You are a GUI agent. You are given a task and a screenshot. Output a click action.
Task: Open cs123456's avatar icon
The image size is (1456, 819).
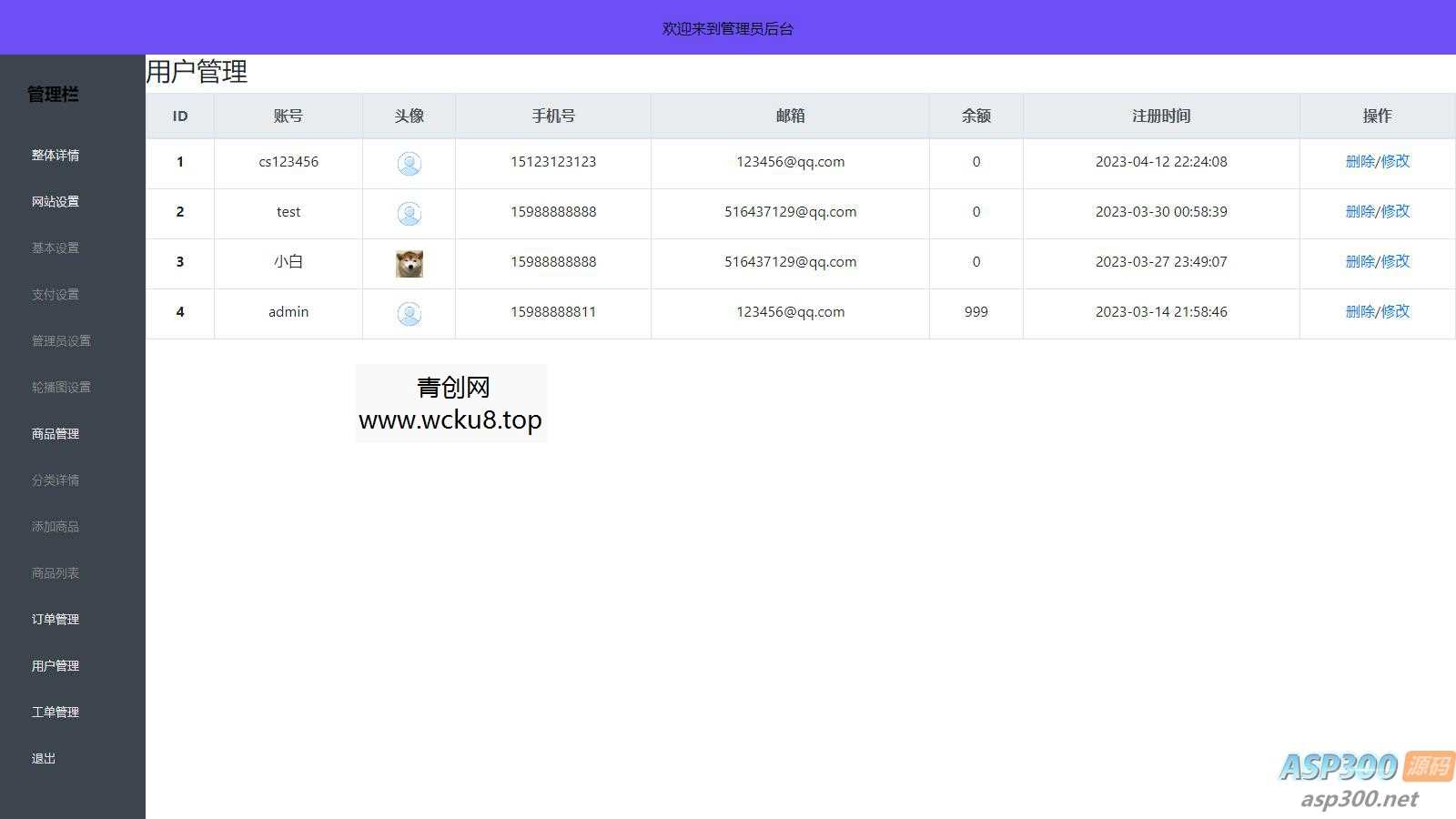point(408,163)
